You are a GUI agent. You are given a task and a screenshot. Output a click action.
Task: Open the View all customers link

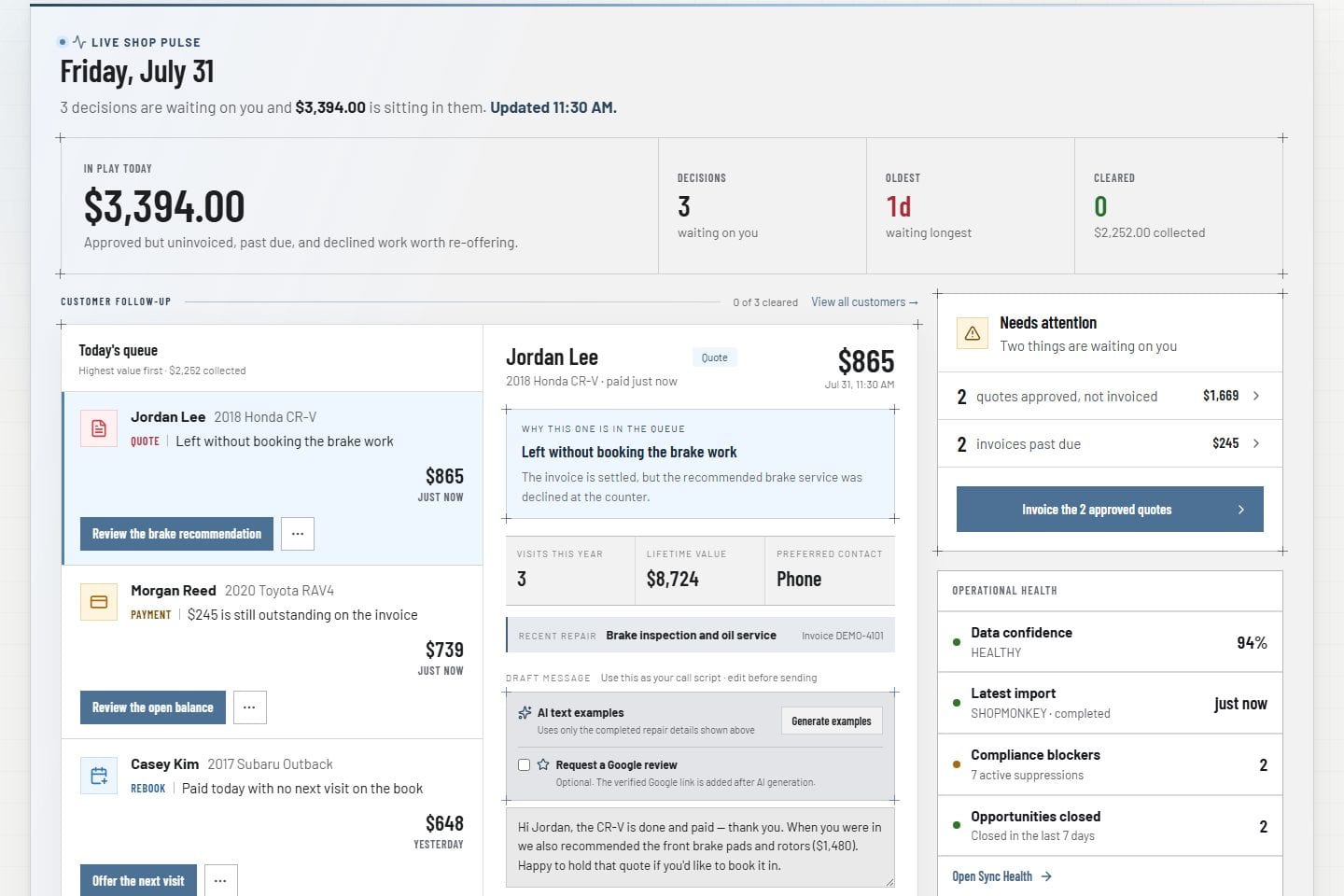864,302
